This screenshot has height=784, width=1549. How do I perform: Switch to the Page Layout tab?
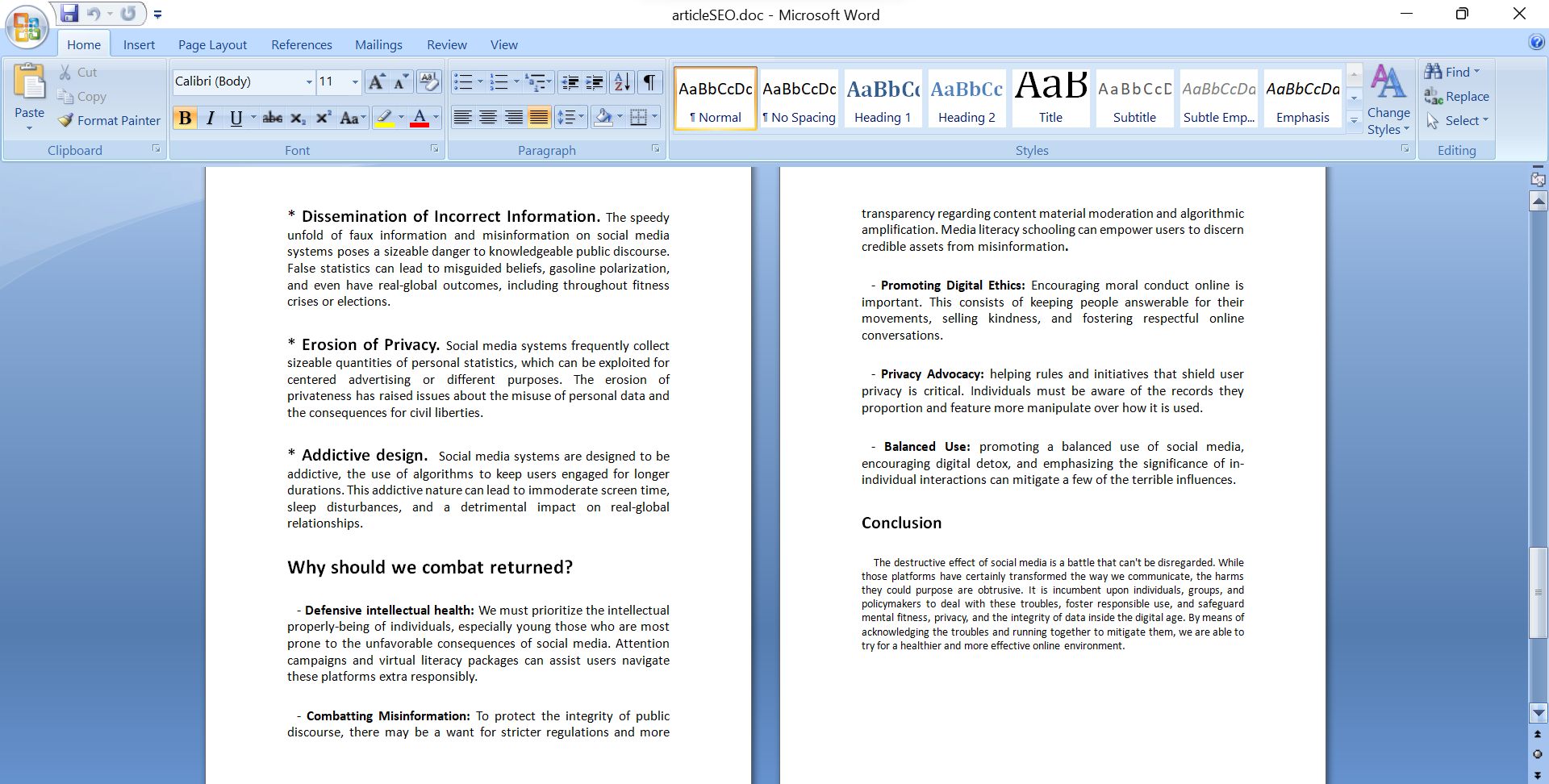pyautogui.click(x=212, y=44)
